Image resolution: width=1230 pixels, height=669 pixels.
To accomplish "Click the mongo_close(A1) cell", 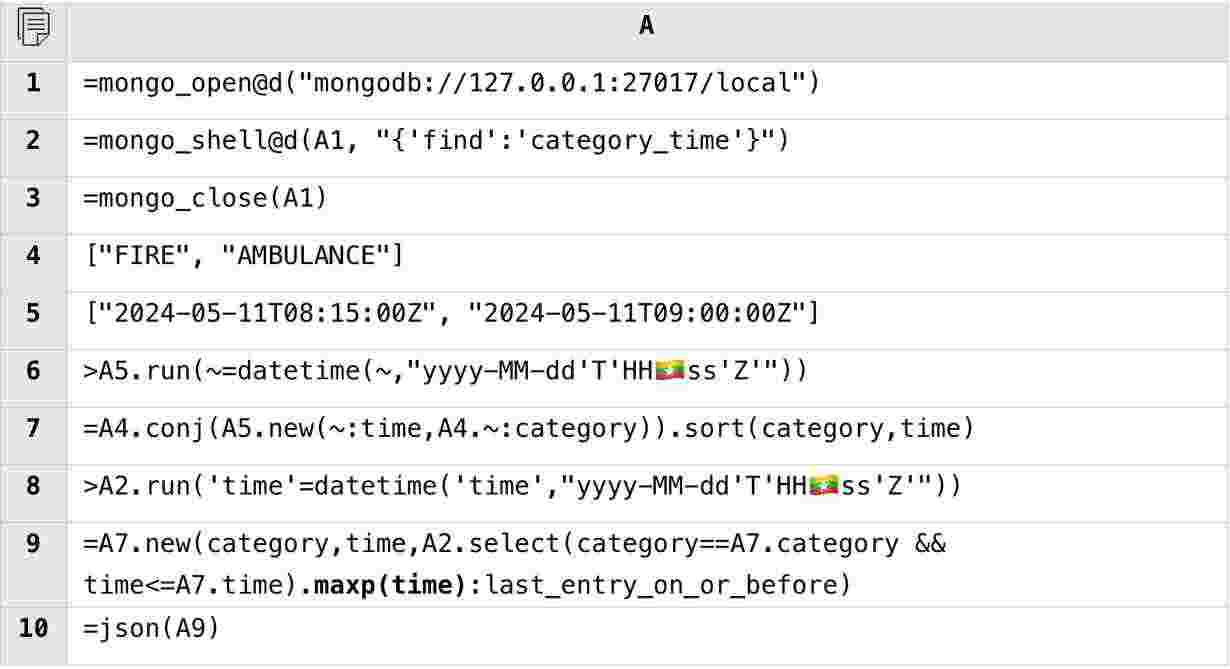I will (x=205, y=198).
